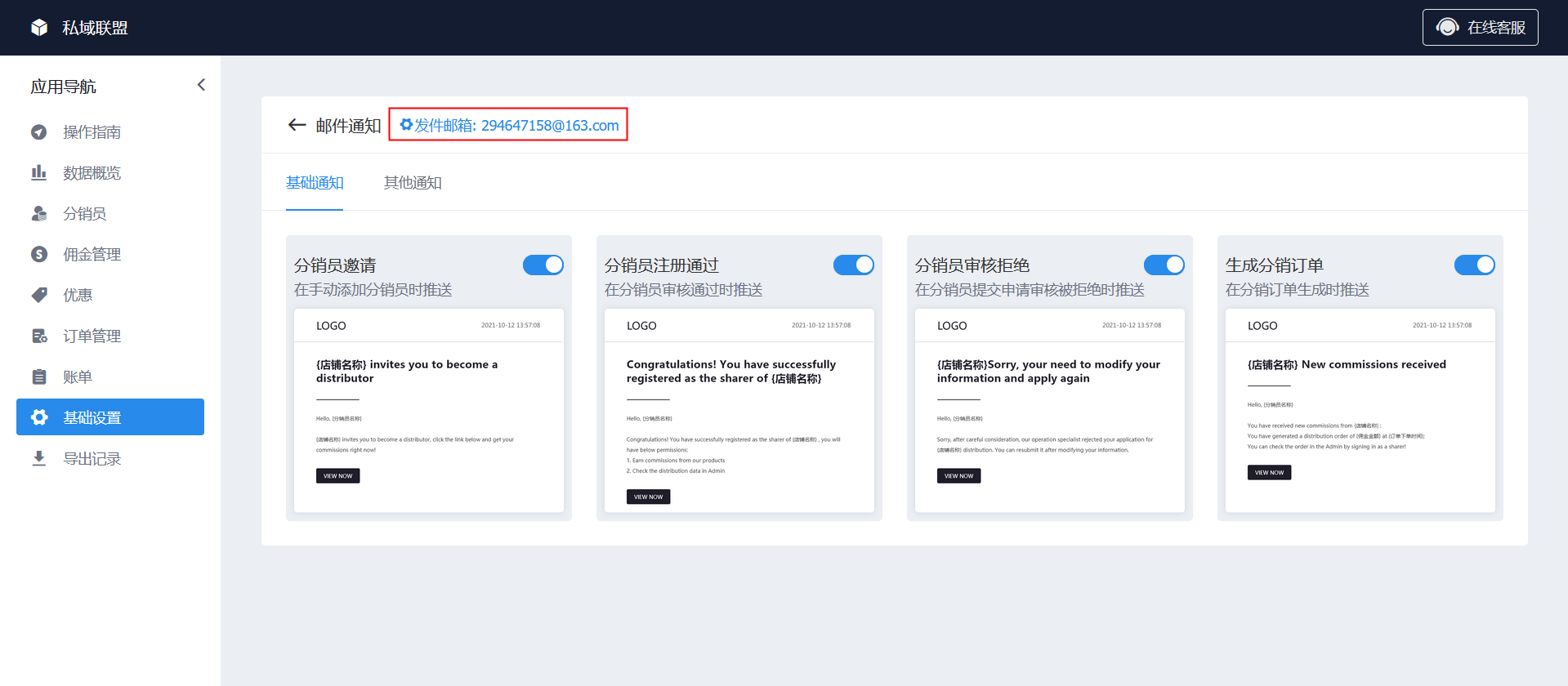Click the gear icon before 发件邮箱
The width and height of the screenshot is (1568, 686).
tap(406, 125)
